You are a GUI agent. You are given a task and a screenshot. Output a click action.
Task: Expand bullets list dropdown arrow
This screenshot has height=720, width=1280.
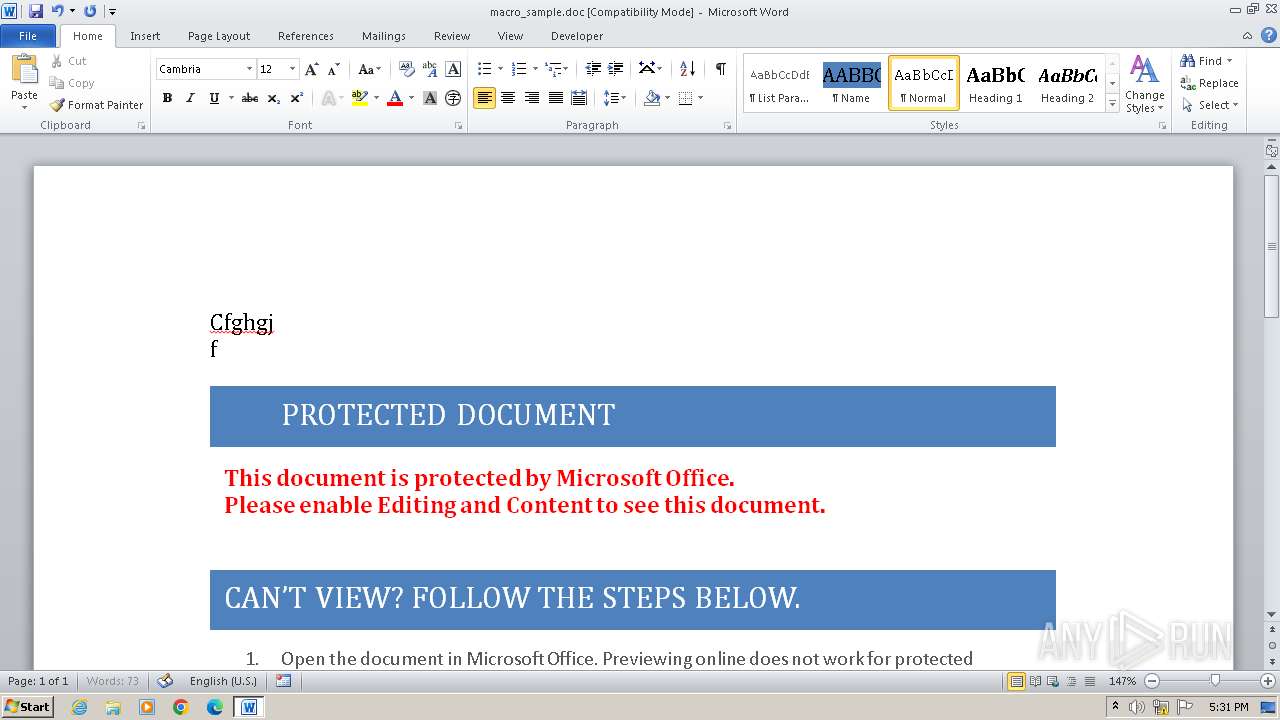coord(501,69)
